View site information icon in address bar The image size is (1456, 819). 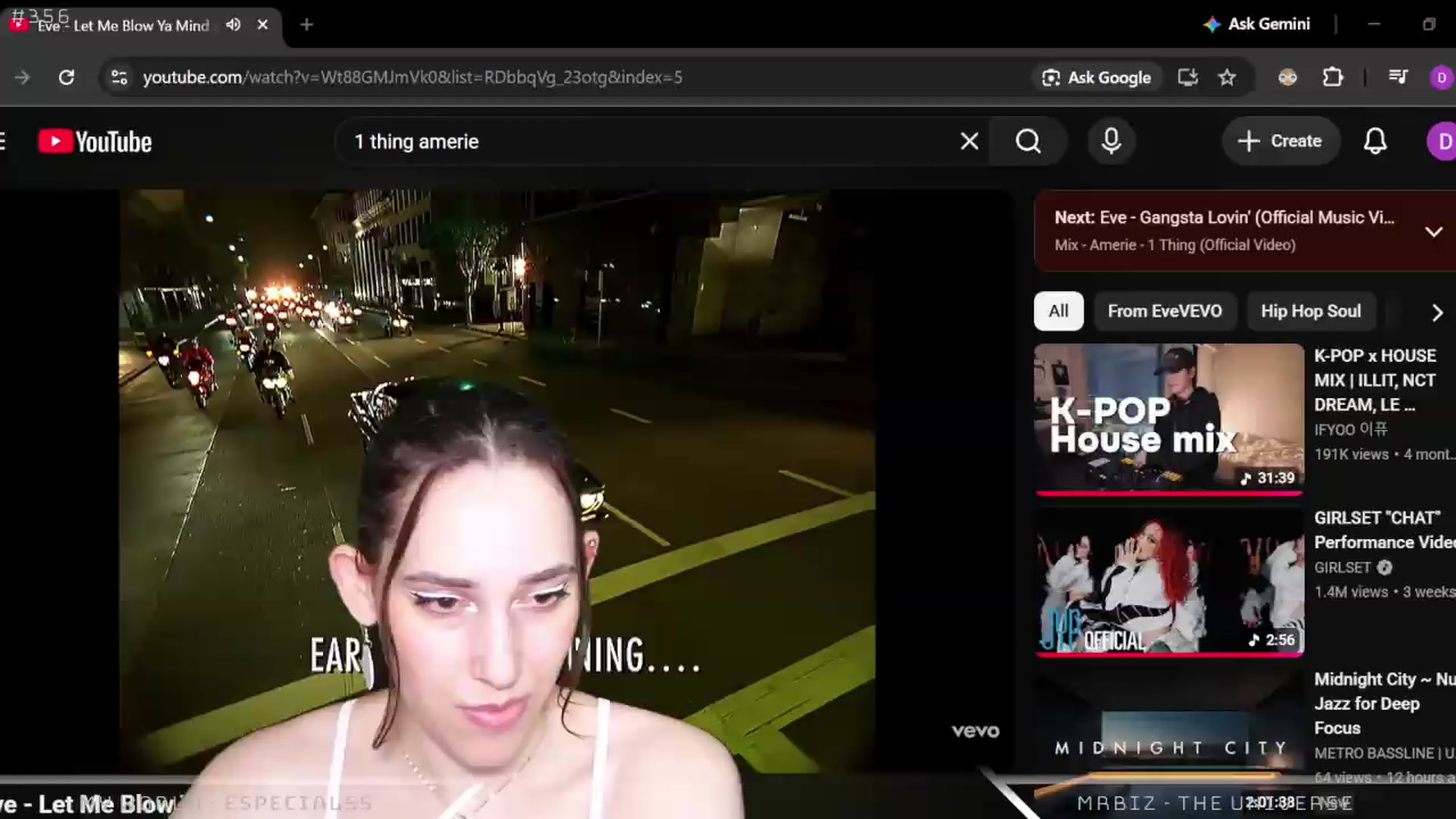(x=119, y=77)
